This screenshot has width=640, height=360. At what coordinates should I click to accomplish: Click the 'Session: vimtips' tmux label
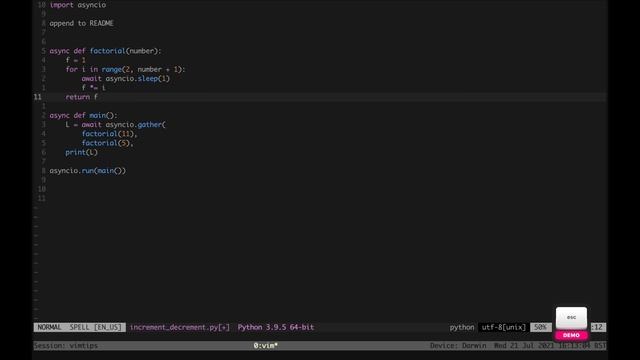66,346
